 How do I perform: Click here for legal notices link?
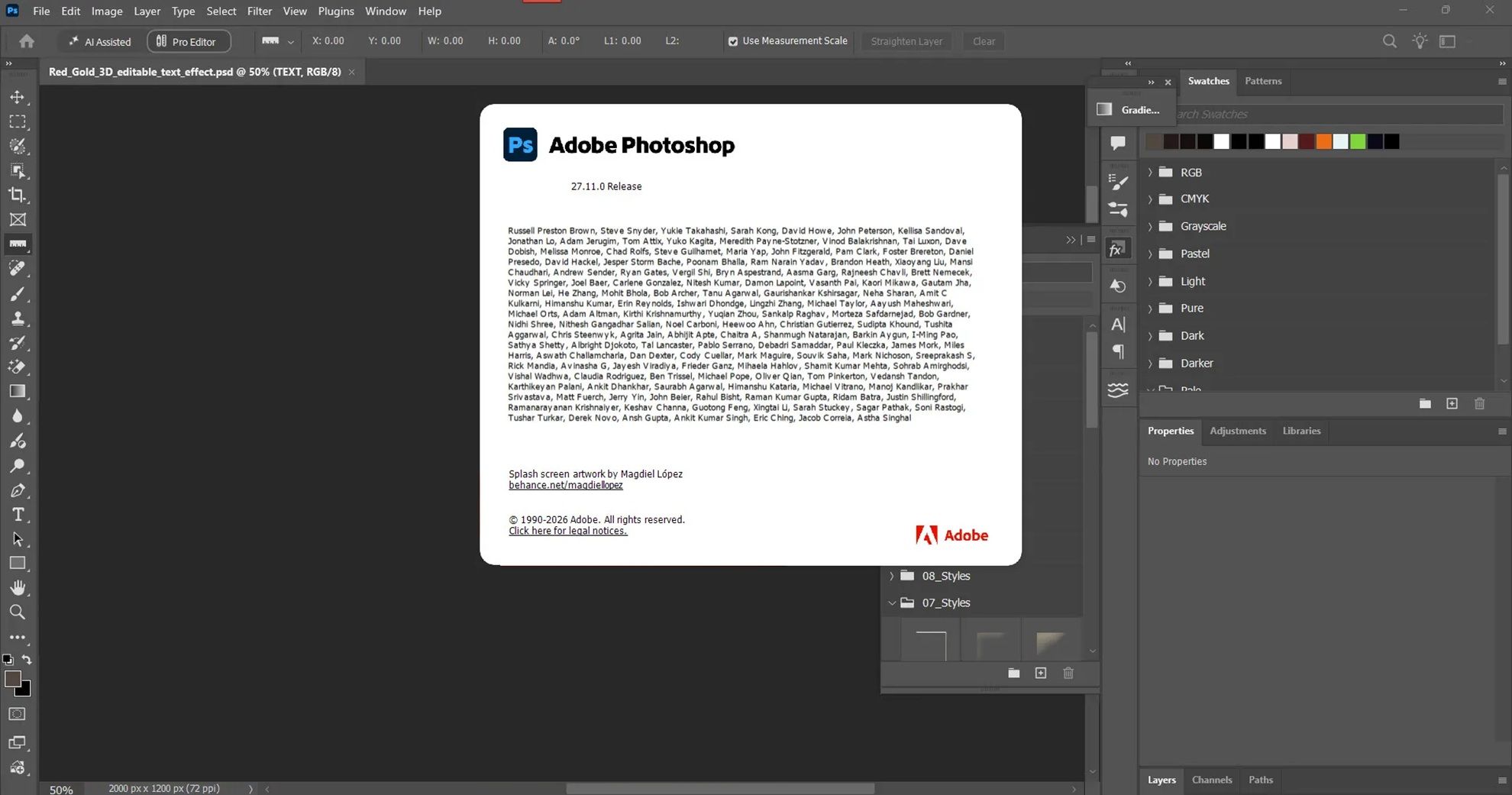pos(568,531)
